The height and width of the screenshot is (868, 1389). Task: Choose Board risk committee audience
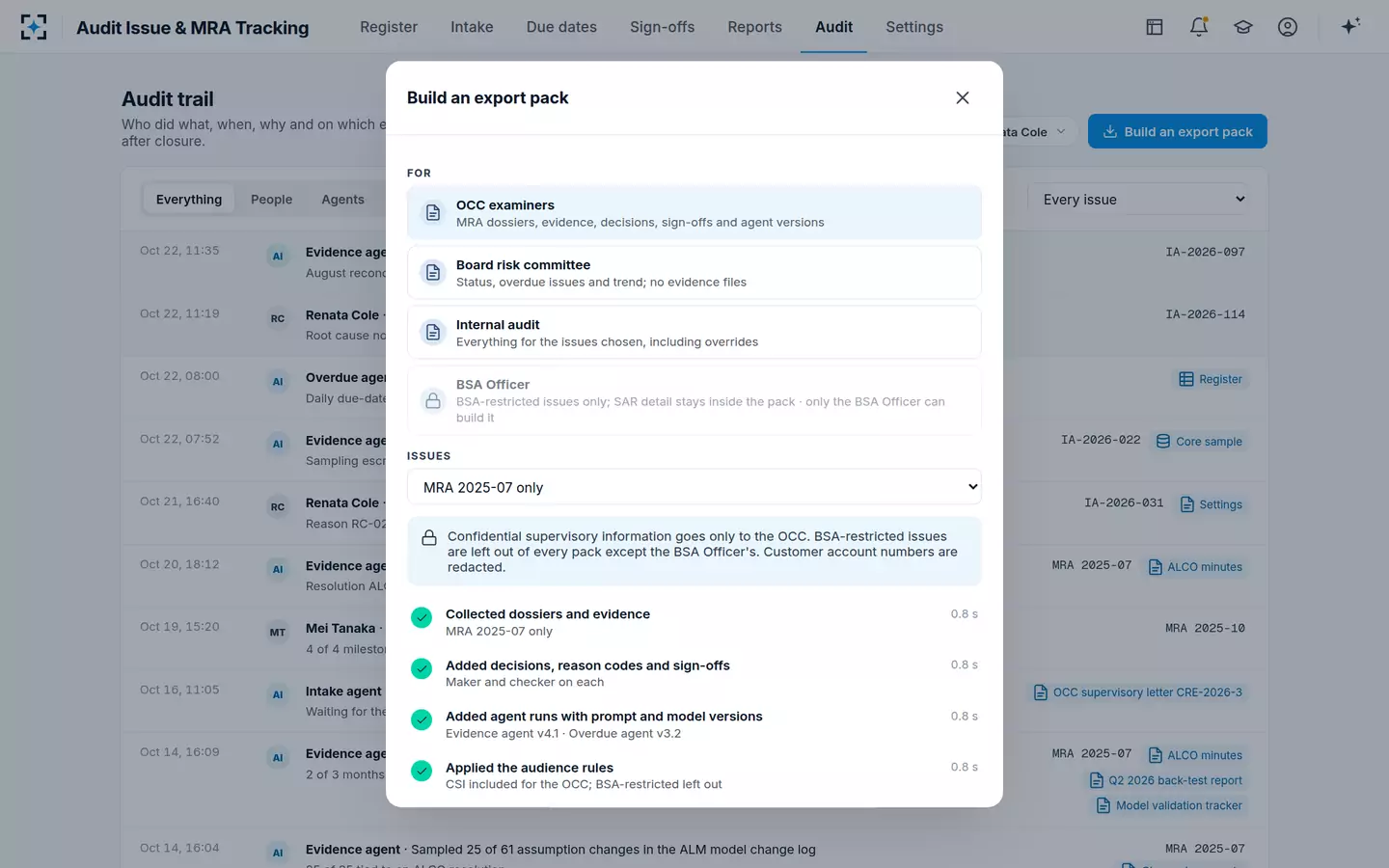click(x=694, y=273)
